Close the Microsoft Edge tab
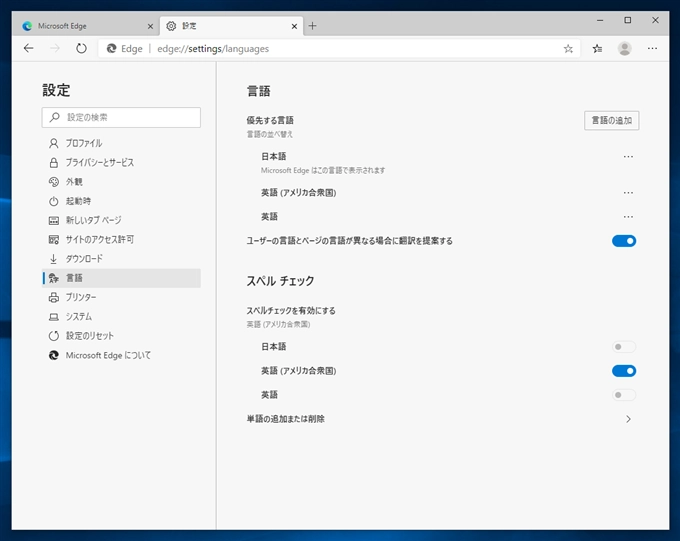The height and width of the screenshot is (541, 680). (150, 26)
